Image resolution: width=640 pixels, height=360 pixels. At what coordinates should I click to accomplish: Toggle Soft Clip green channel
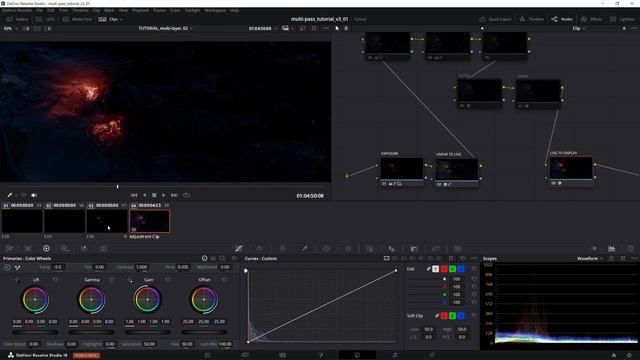[x=452, y=316]
